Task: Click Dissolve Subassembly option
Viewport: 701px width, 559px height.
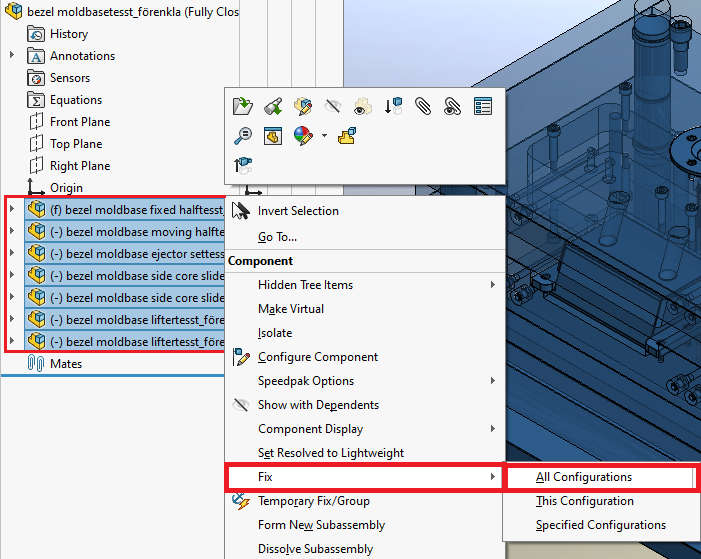Action: [x=315, y=549]
